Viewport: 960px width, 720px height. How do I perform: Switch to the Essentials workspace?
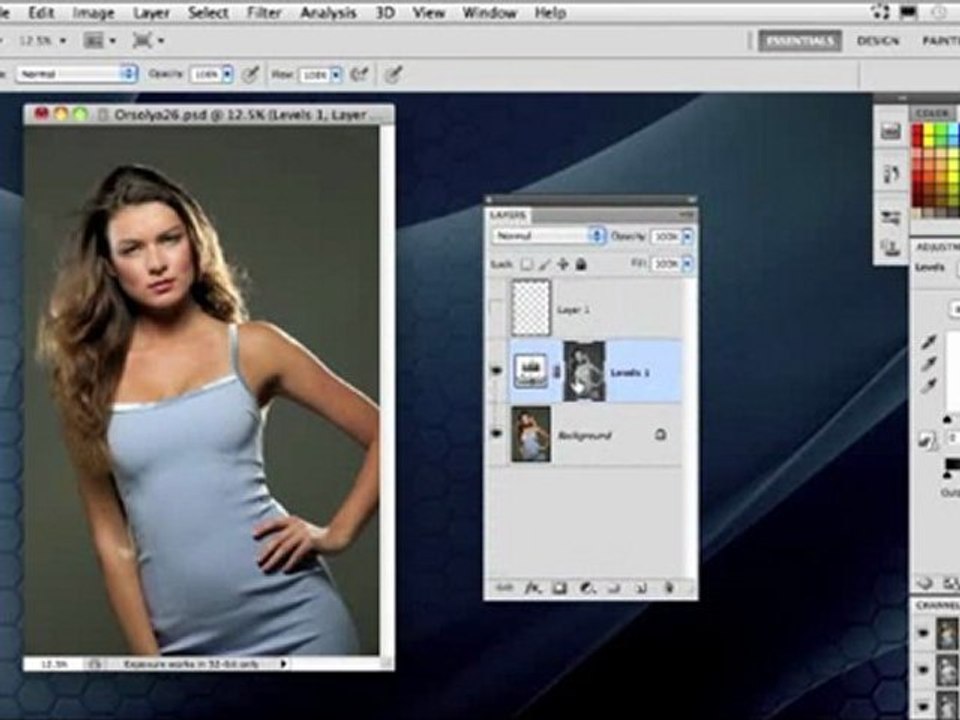click(x=800, y=41)
